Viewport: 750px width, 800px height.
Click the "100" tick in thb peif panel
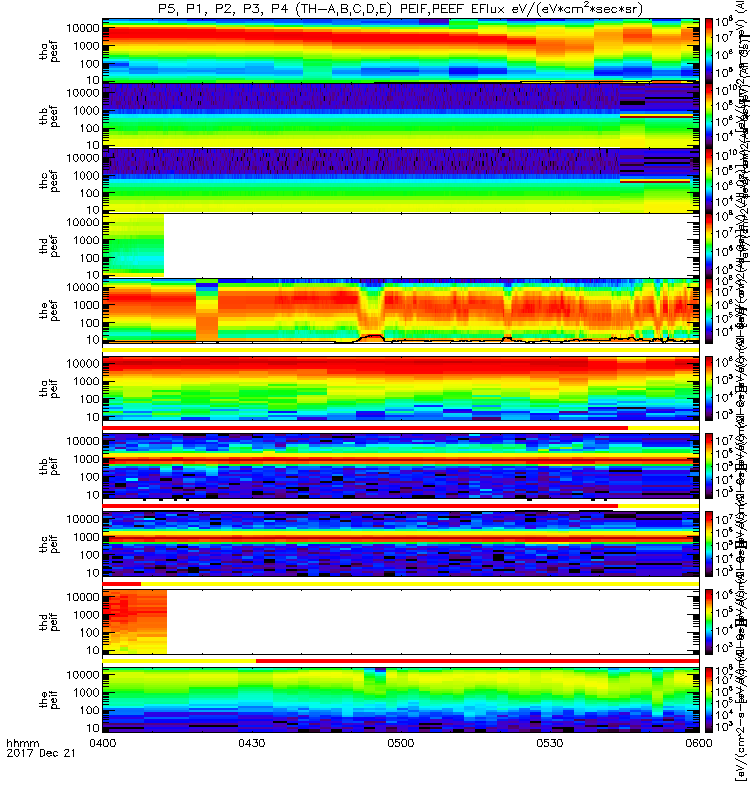coord(89,477)
